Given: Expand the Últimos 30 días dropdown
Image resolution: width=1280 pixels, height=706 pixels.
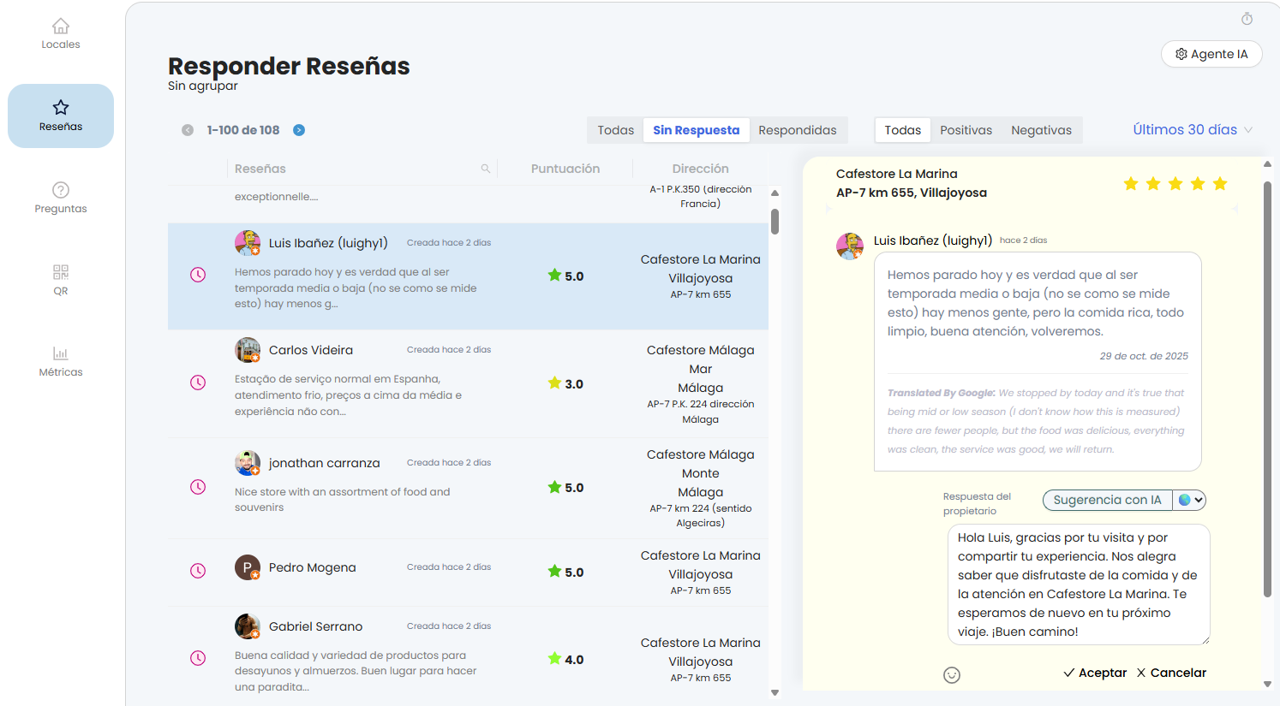Looking at the screenshot, I should click(x=1192, y=130).
